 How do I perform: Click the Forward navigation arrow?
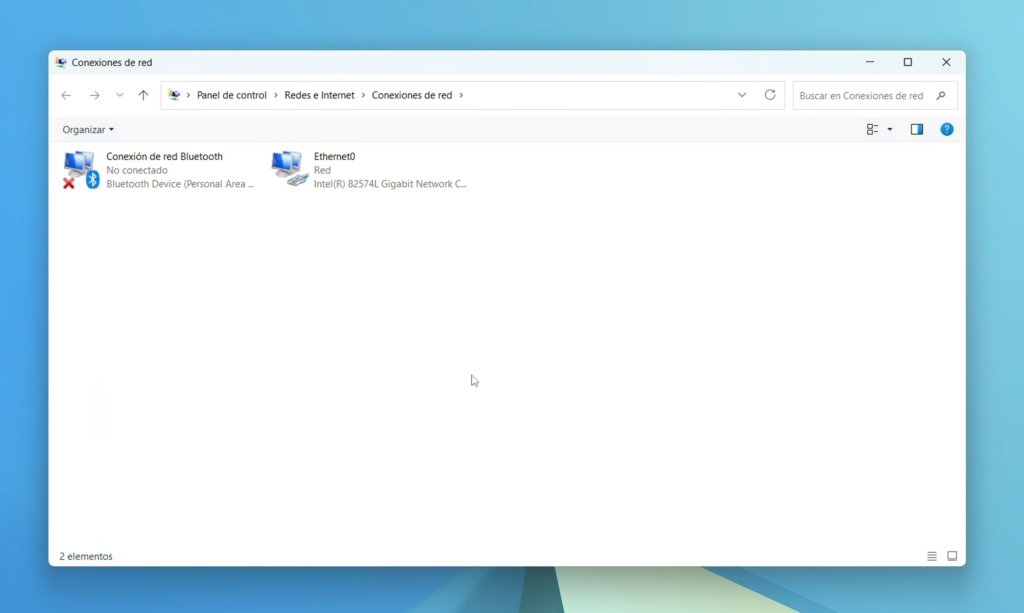(x=94, y=96)
